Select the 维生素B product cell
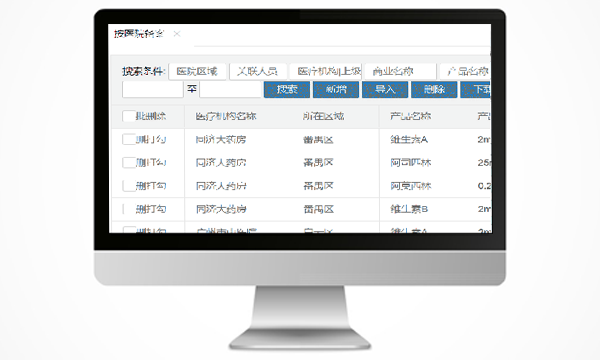This screenshot has height=360, width=600. (409, 209)
